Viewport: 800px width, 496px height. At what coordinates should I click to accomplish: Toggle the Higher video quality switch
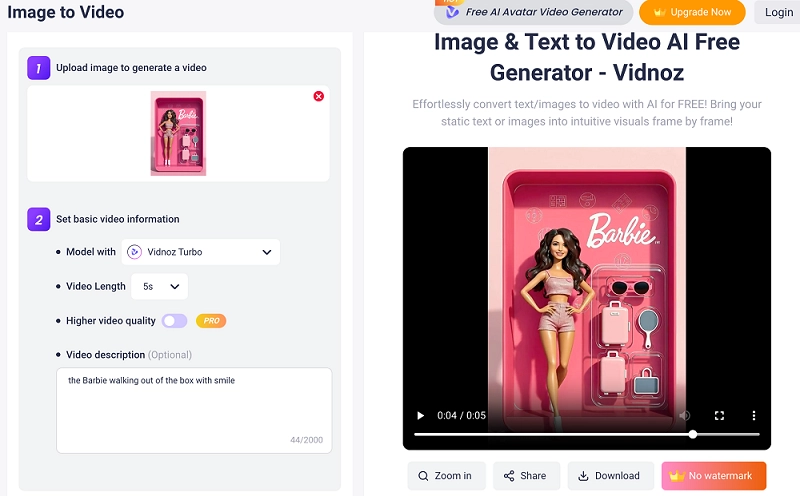click(x=174, y=321)
